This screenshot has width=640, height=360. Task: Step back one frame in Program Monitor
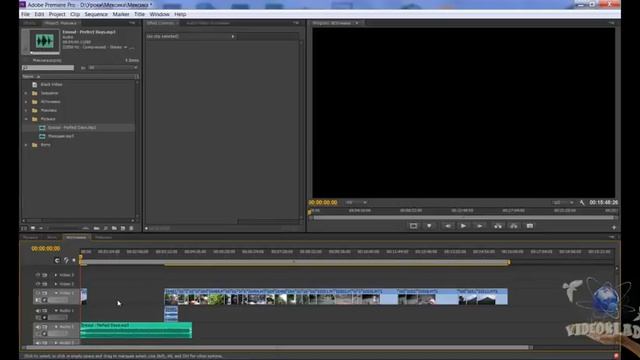pos(448,226)
